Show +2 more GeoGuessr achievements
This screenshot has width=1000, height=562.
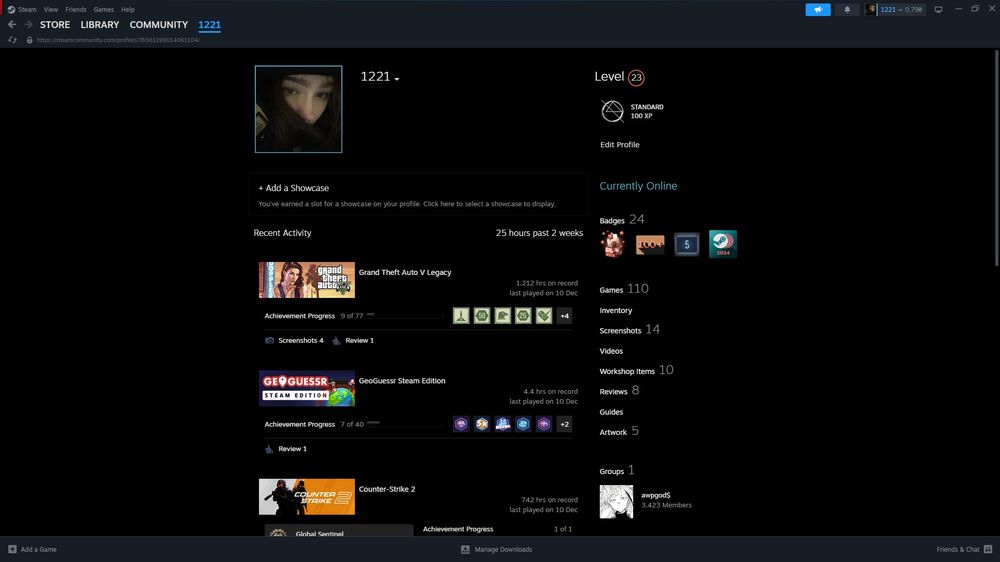tap(564, 424)
